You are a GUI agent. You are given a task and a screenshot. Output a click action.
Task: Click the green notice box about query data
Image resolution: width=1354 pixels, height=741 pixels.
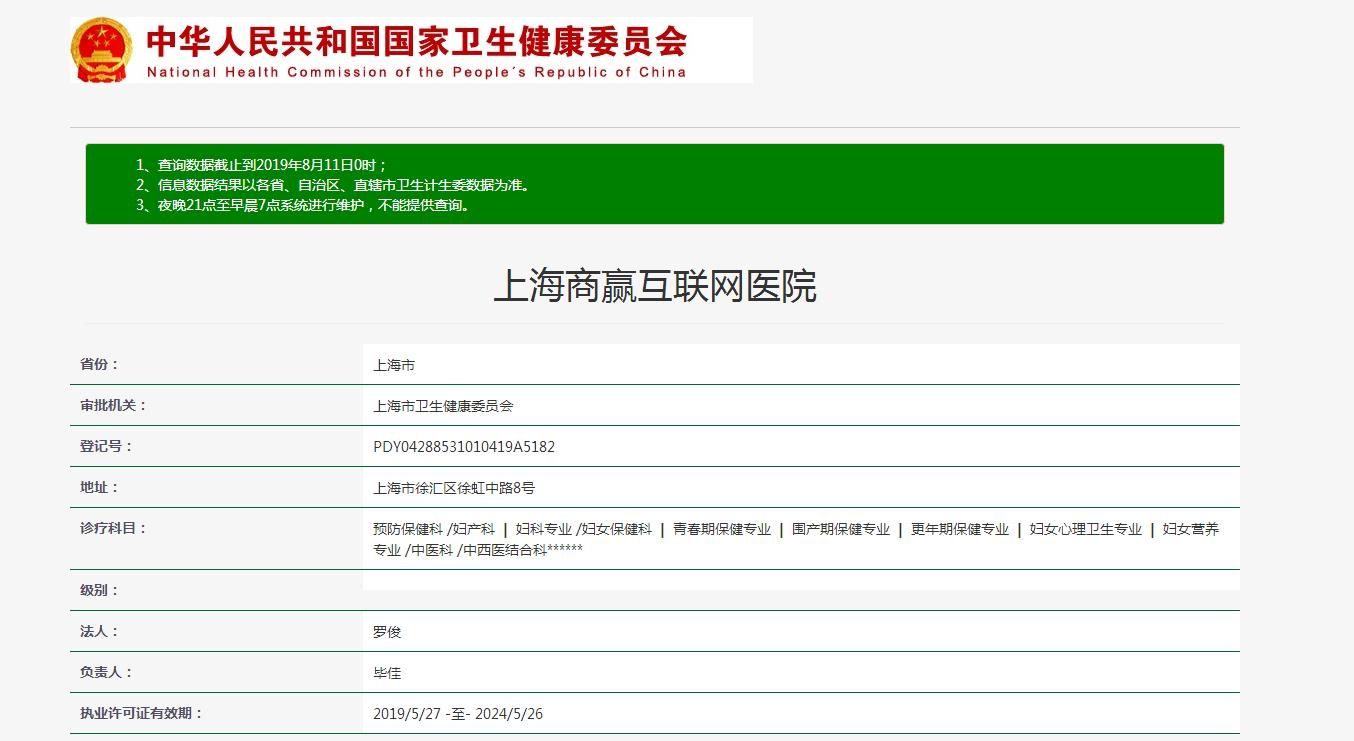click(654, 184)
